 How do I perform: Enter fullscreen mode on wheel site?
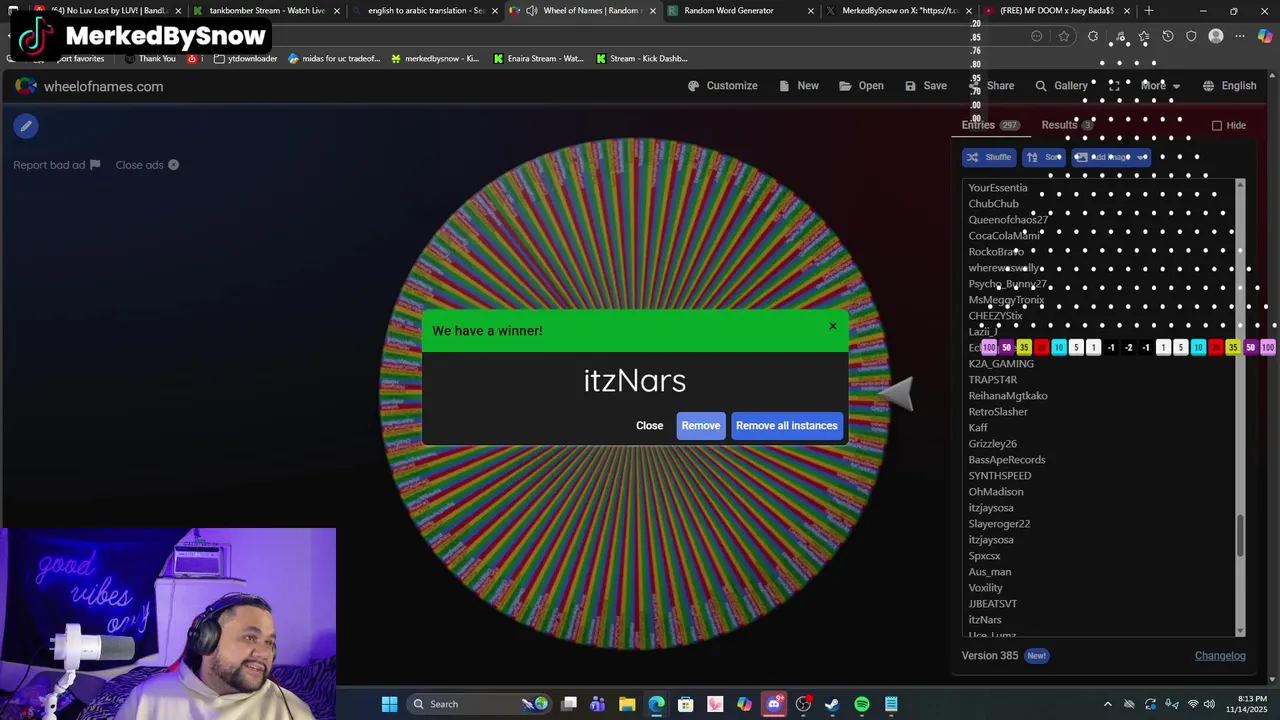tap(1113, 86)
